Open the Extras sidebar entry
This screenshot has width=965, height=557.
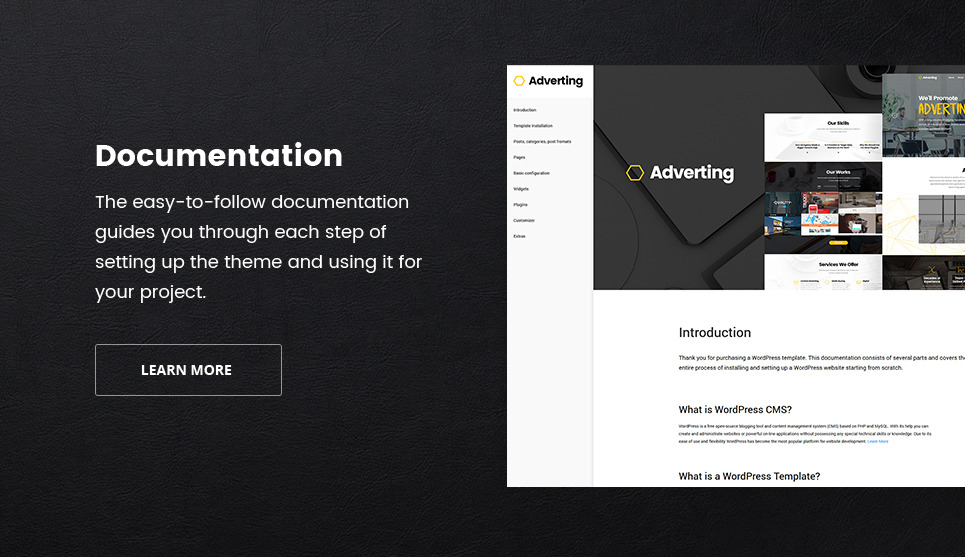coord(519,236)
